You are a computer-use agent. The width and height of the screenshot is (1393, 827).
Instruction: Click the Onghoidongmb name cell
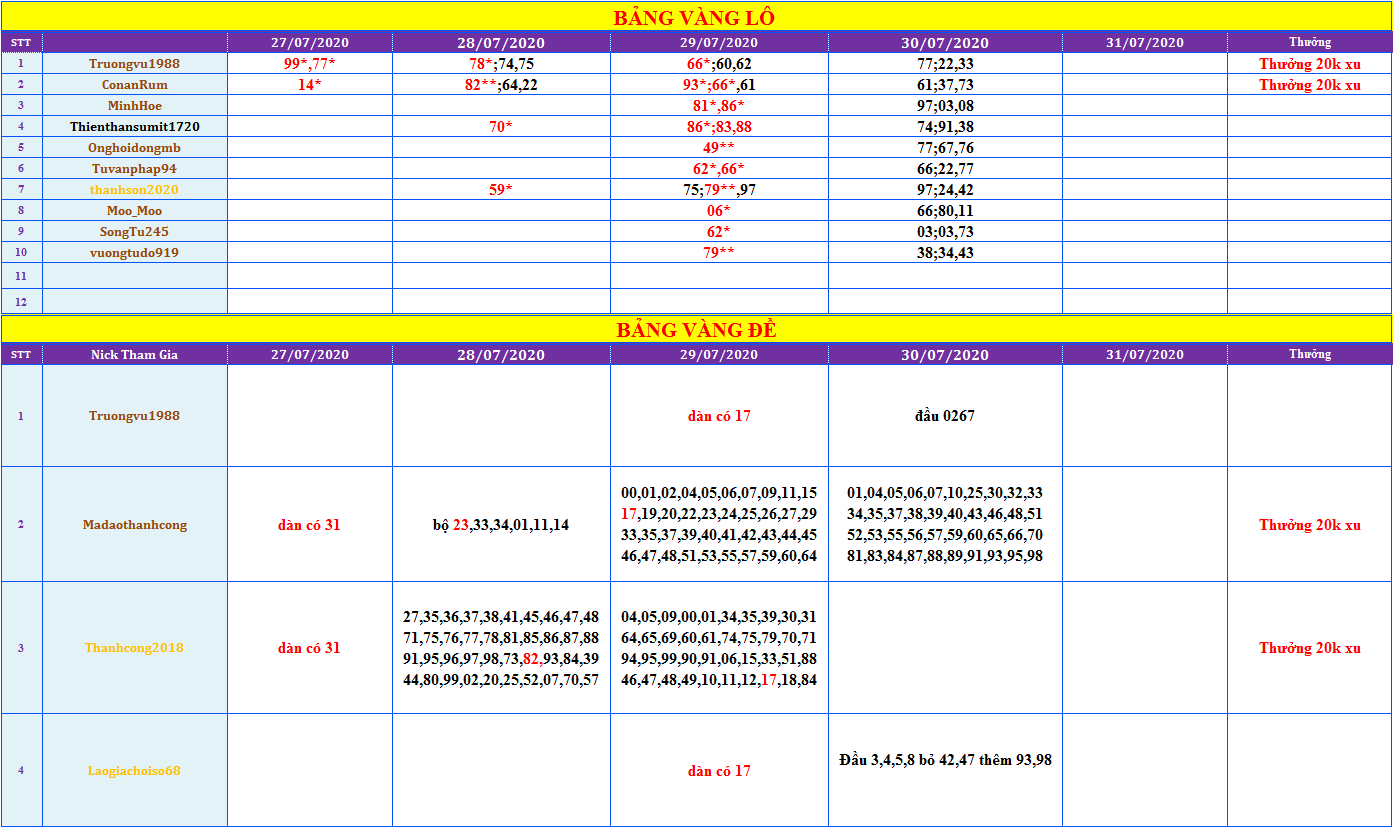click(134, 147)
